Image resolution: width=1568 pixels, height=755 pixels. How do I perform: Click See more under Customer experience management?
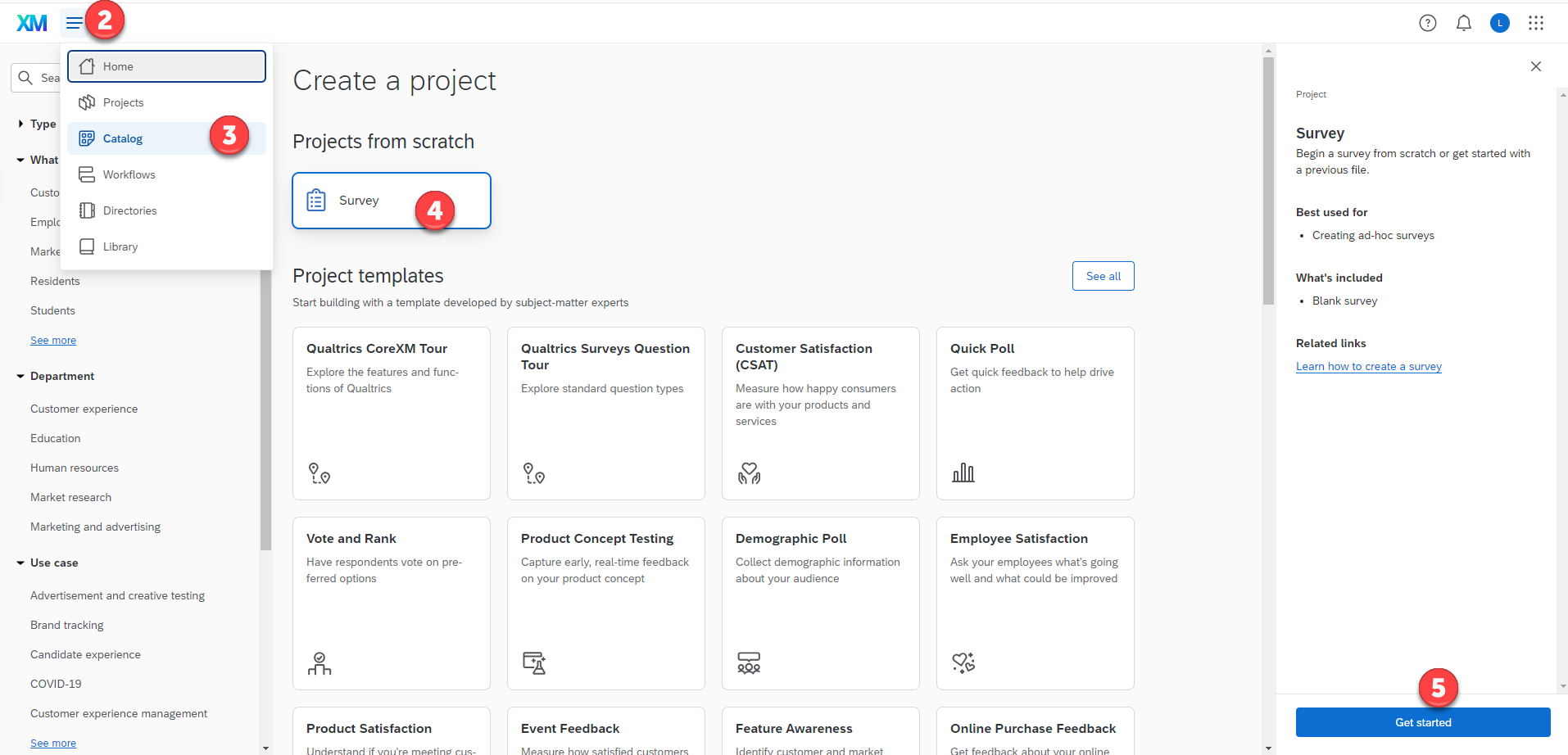coord(53,743)
